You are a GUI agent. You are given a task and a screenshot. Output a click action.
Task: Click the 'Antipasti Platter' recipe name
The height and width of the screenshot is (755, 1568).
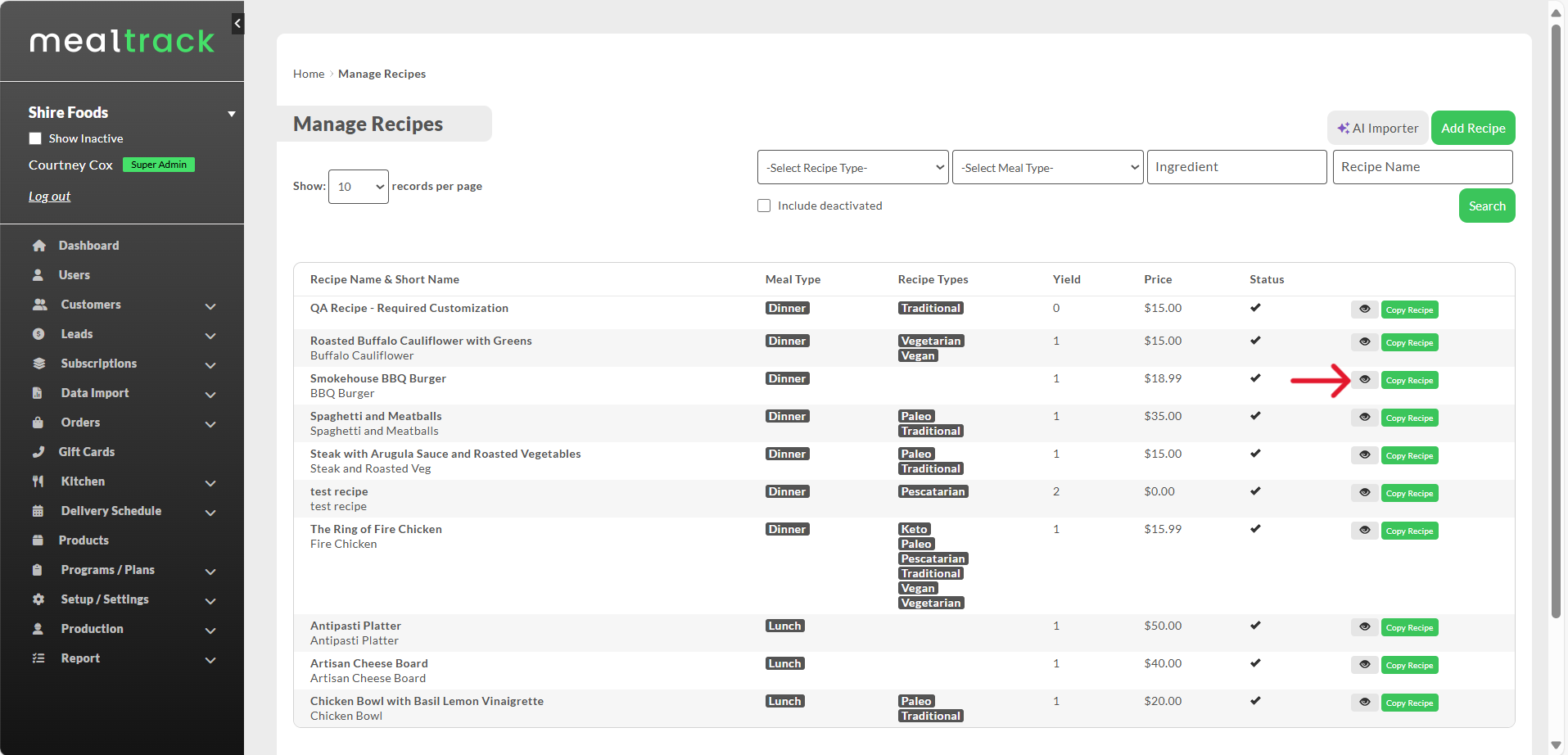coord(355,626)
